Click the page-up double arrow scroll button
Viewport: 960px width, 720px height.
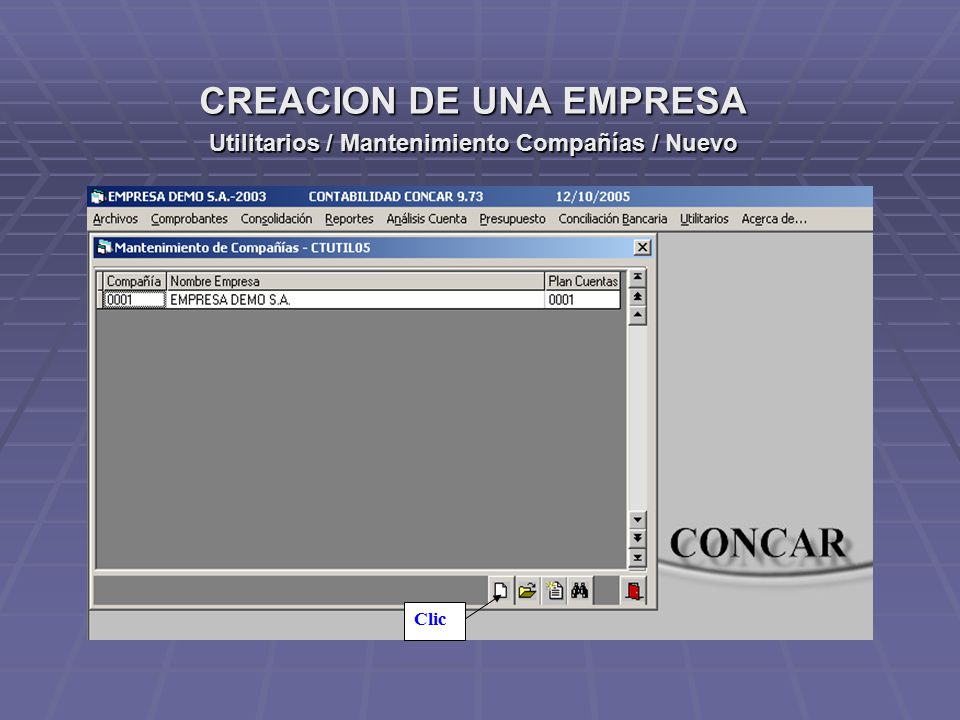pos(637,297)
